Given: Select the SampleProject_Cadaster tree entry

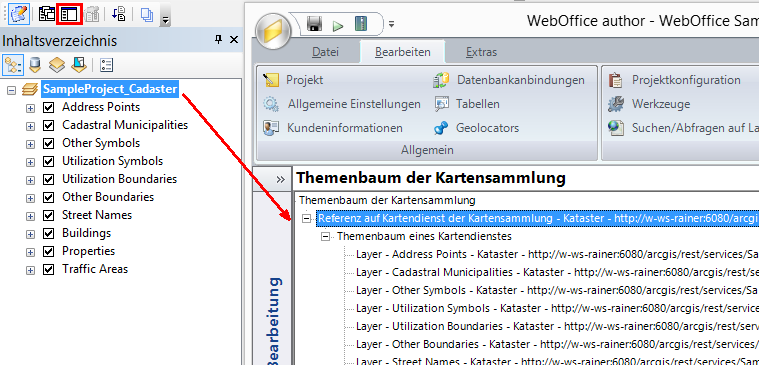Looking at the screenshot, I should point(110,89).
